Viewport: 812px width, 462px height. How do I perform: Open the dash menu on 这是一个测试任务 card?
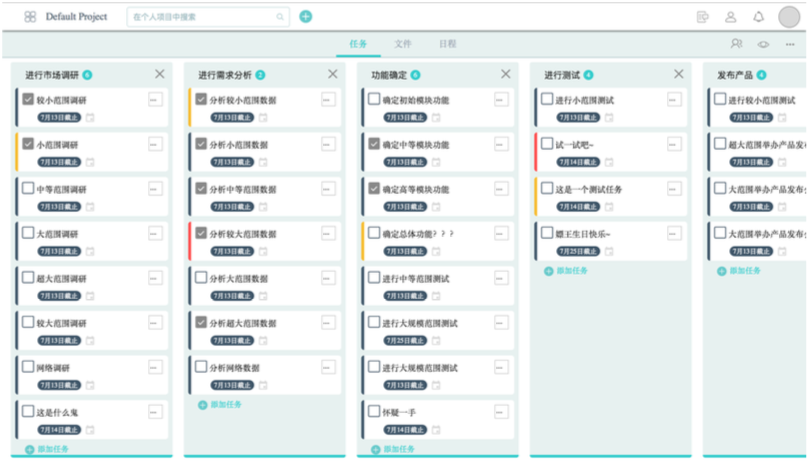click(x=674, y=189)
